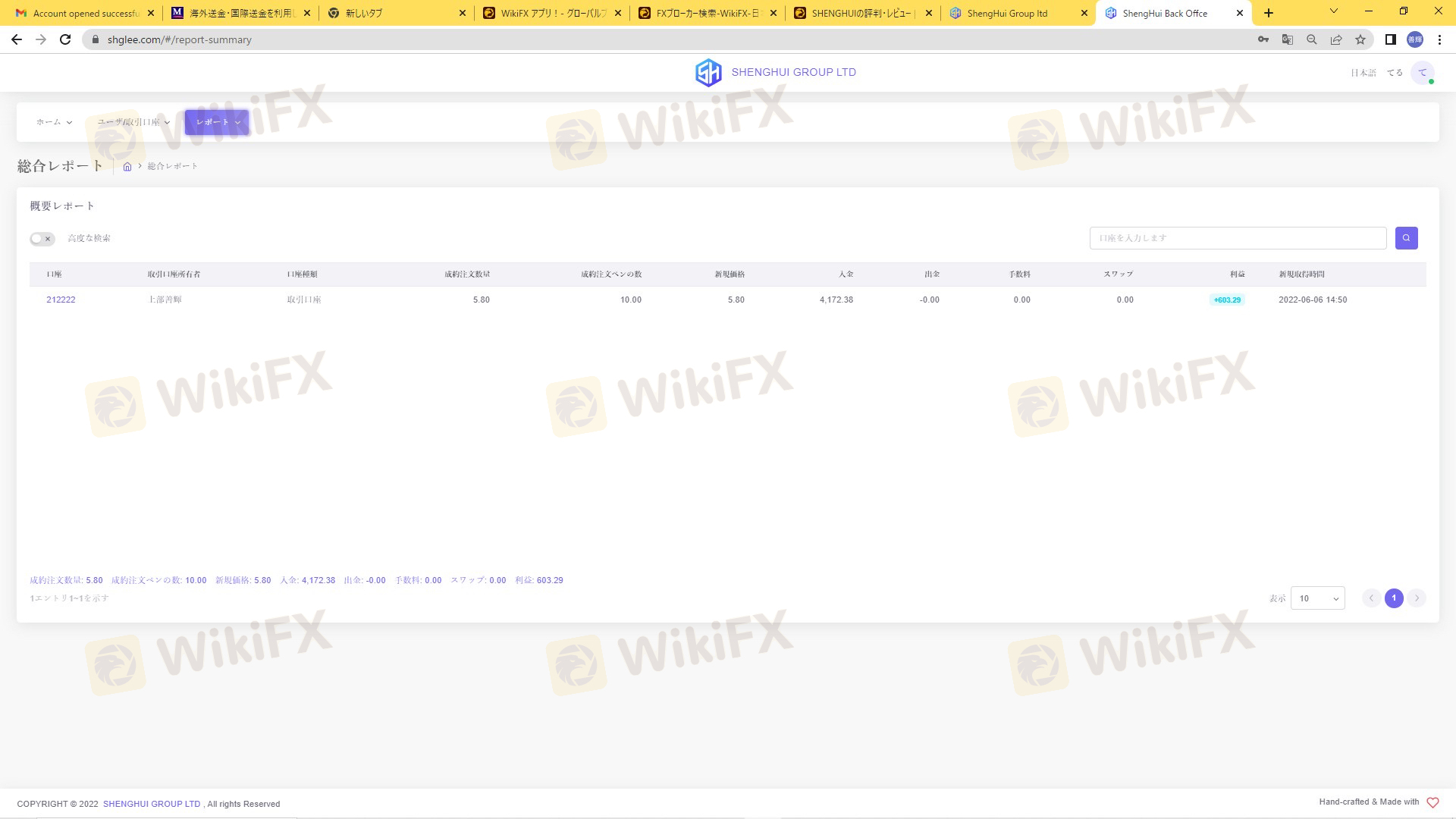The width and height of the screenshot is (1456, 819).
Task: Click the site lock icon in address bar
Action: 96,39
